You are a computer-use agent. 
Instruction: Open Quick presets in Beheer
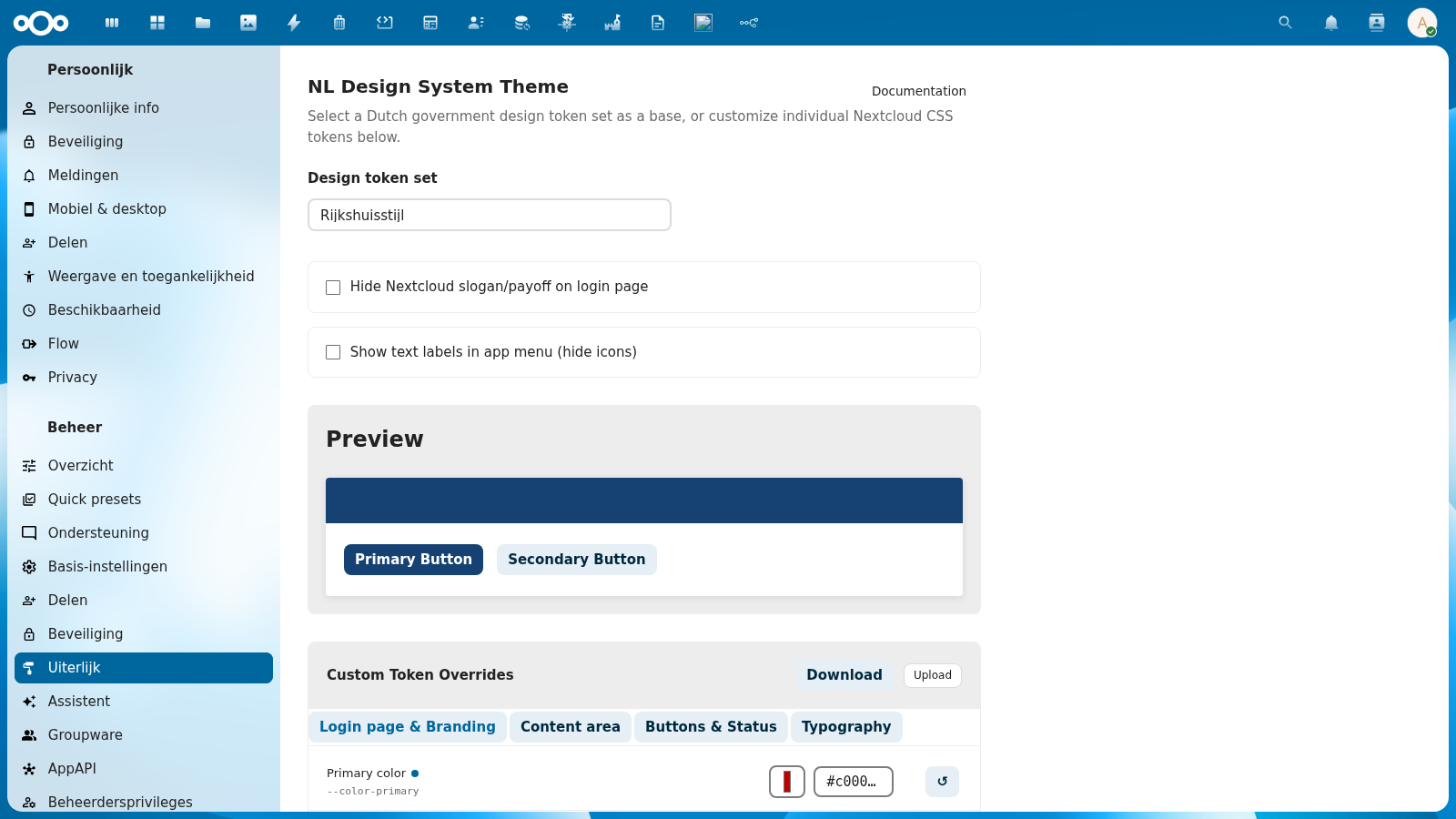[x=144, y=500]
